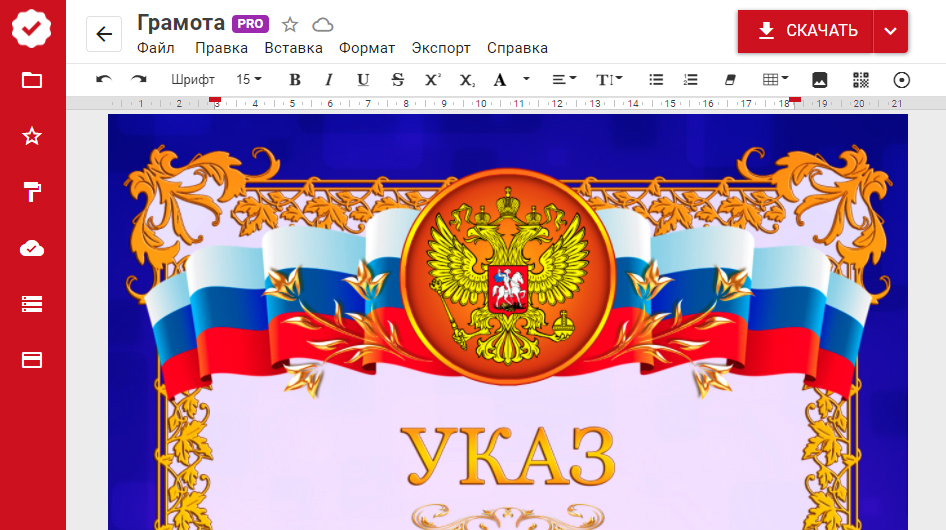Viewport: 946px width, 530px height.
Task: Toggle underline formatting
Action: 363,80
